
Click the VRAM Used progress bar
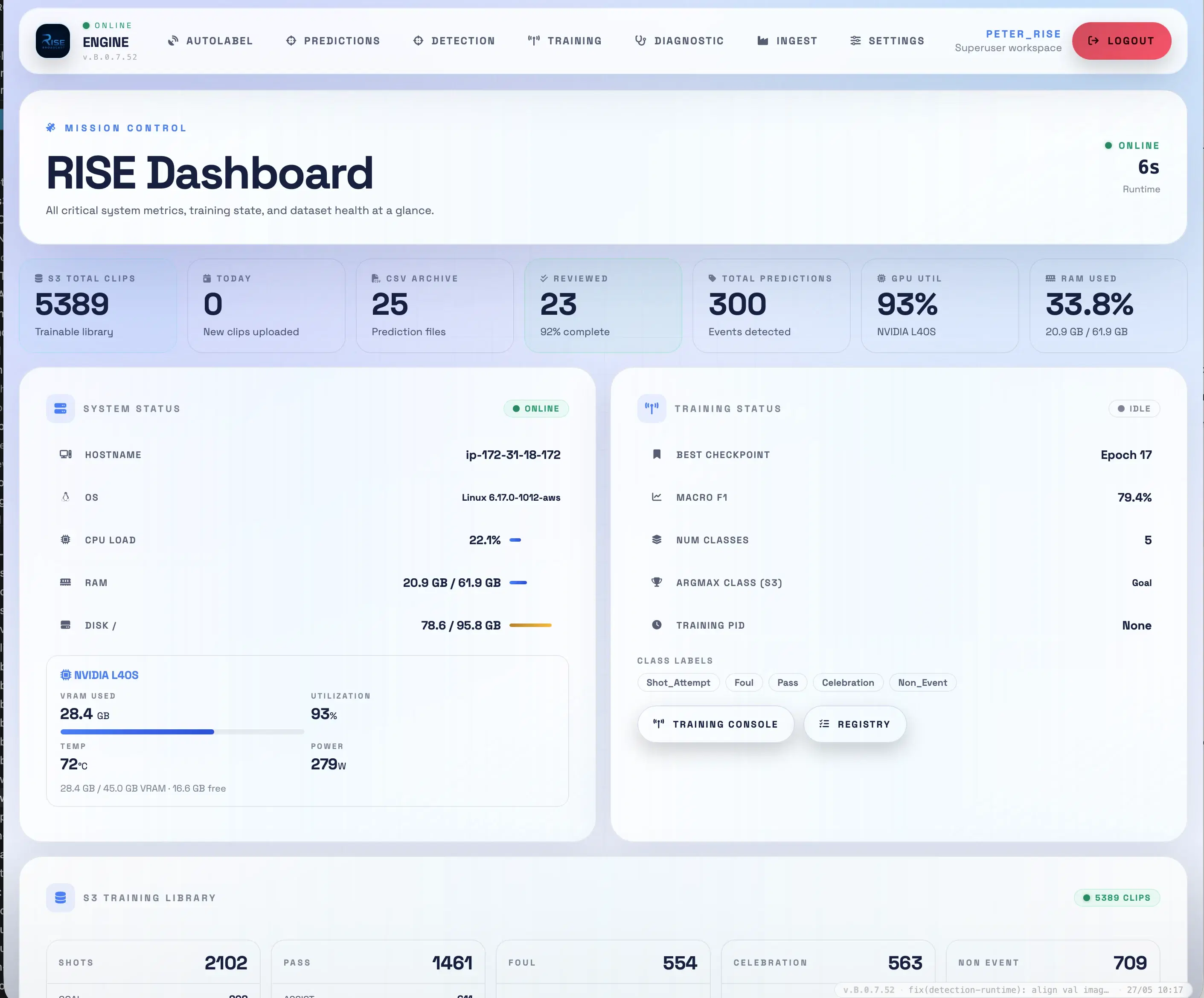pyautogui.click(x=182, y=731)
